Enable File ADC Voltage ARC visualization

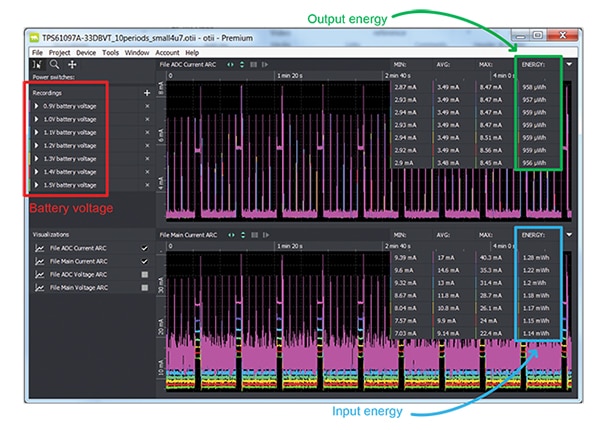click(x=144, y=274)
